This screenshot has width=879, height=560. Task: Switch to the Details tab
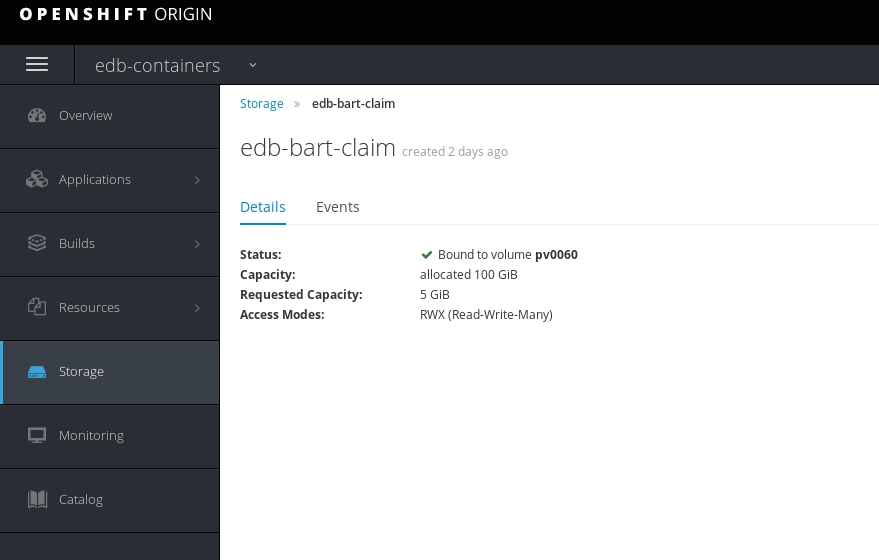[x=263, y=207]
